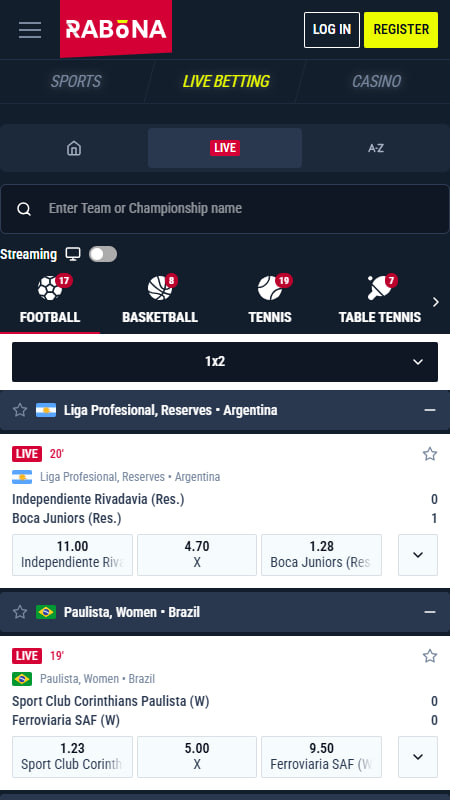Favorite the Paulista Women league star
The height and width of the screenshot is (800, 450).
point(20,612)
